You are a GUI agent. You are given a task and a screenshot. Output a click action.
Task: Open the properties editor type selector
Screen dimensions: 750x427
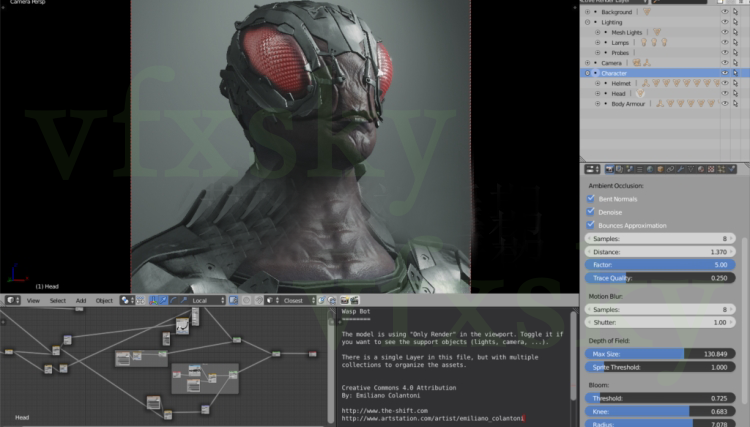pos(592,169)
